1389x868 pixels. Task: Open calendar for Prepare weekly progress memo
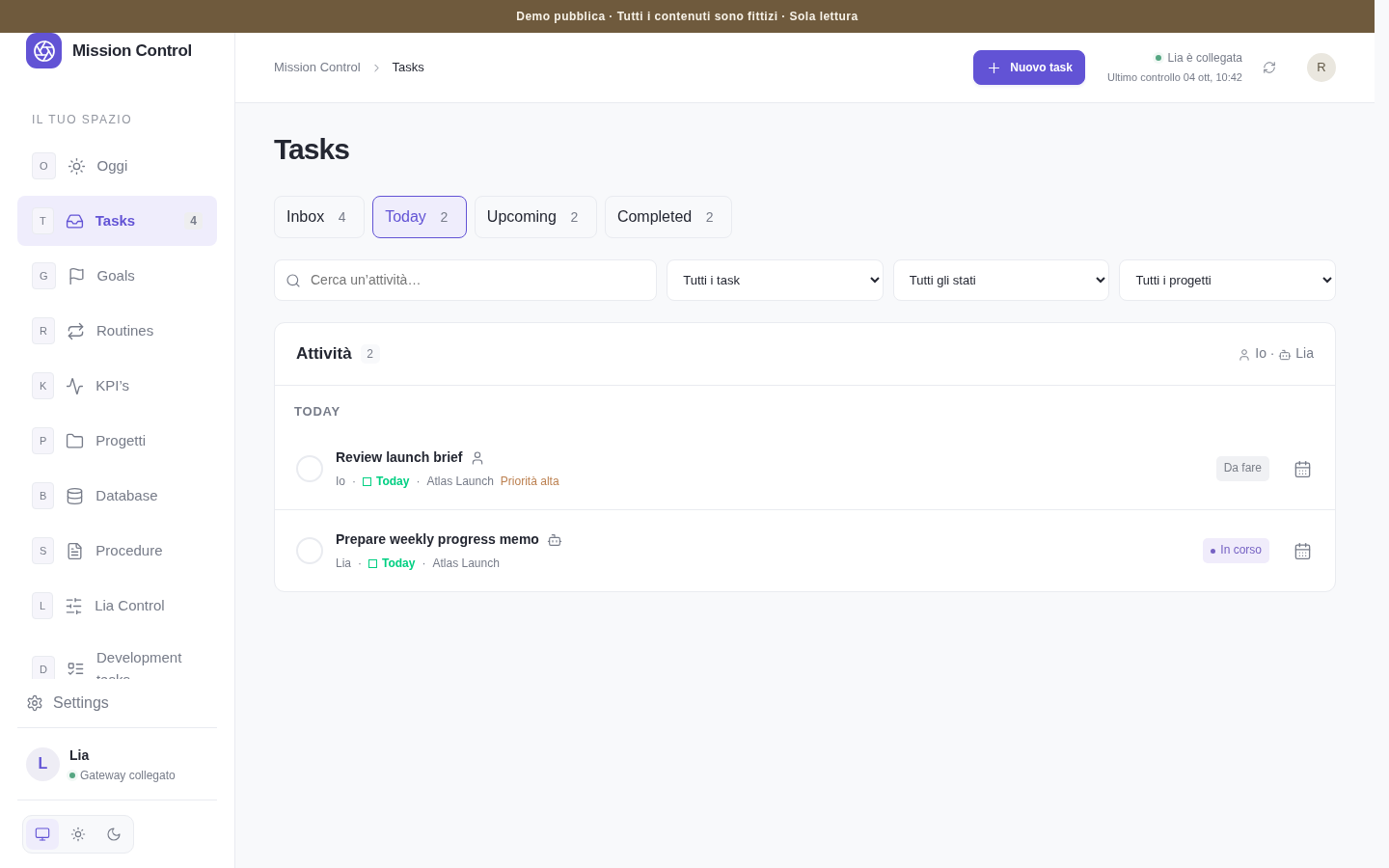pyautogui.click(x=1302, y=551)
